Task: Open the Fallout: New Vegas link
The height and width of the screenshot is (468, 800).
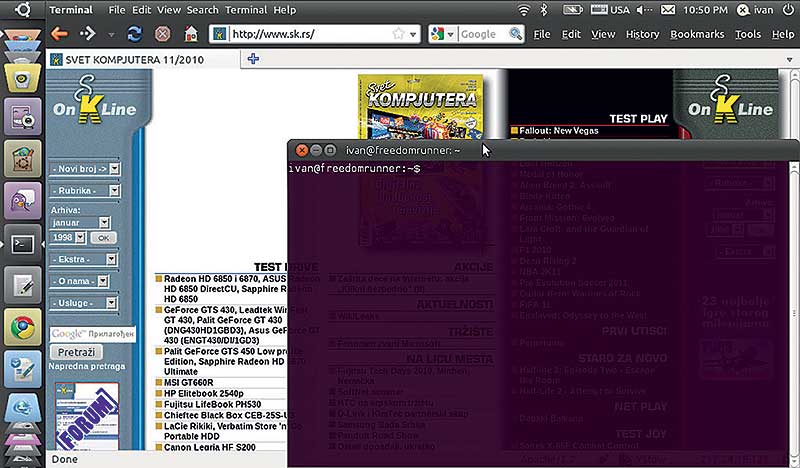Action: [x=559, y=131]
